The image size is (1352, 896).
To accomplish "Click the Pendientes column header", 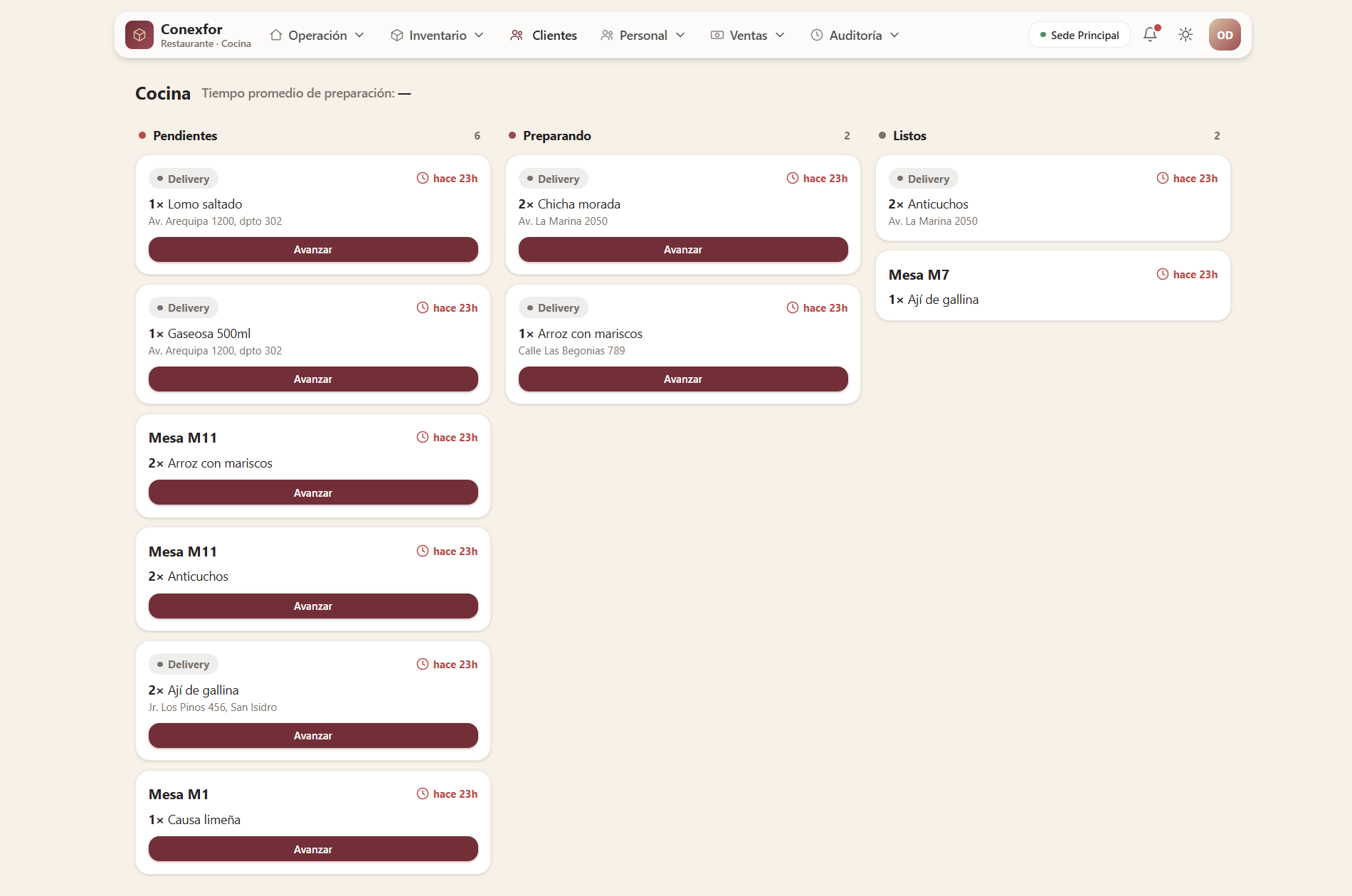I will click(185, 135).
